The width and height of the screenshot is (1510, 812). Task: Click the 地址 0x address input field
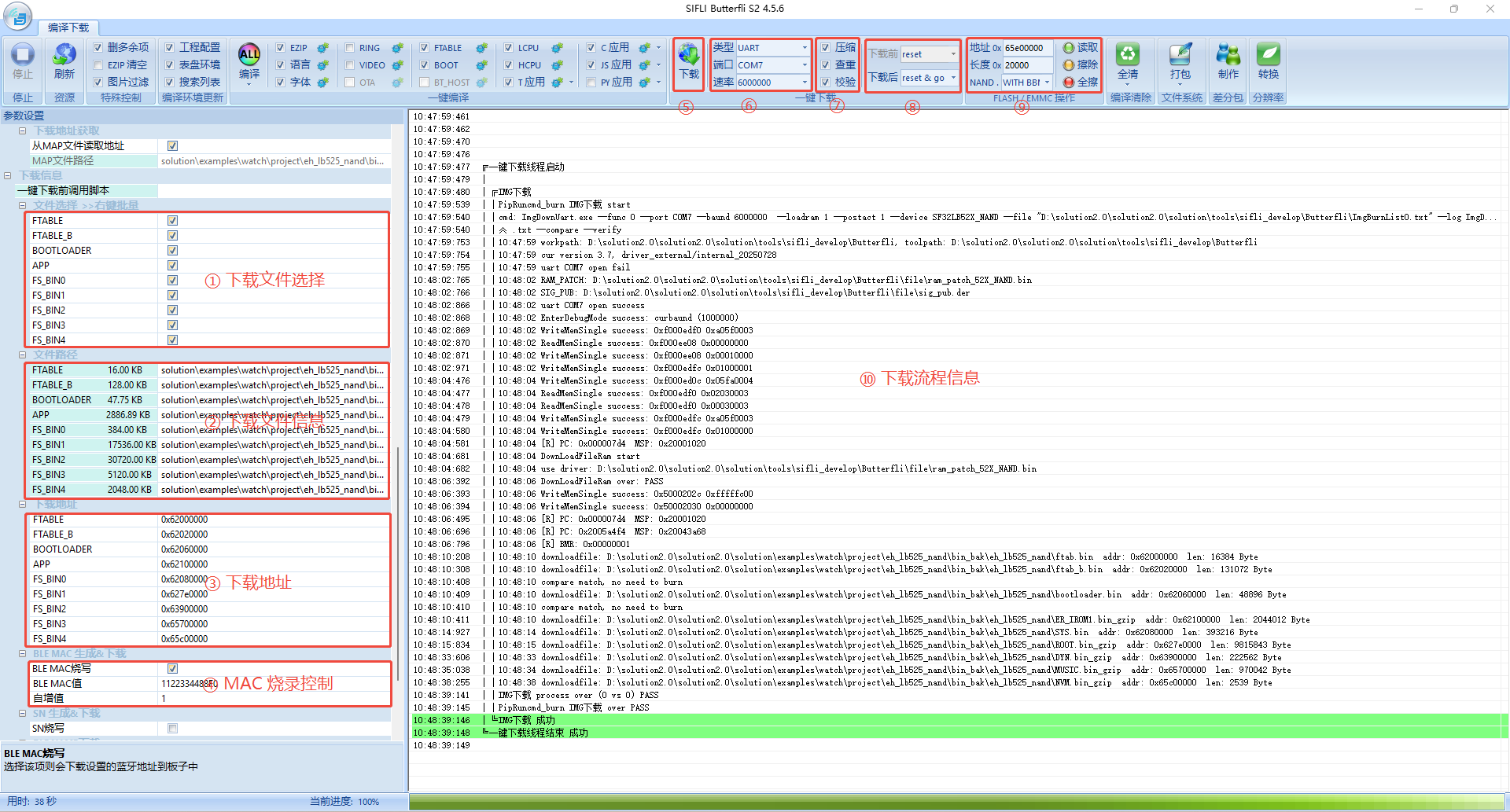coord(1026,48)
